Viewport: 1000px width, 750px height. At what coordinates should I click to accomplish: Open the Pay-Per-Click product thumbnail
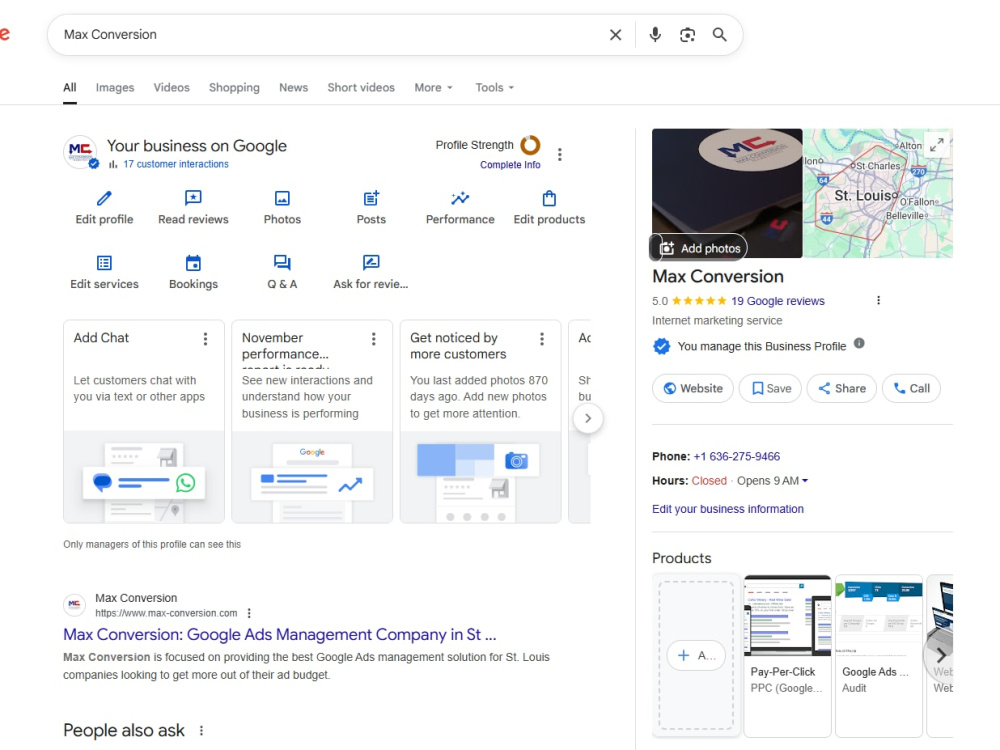click(x=788, y=615)
